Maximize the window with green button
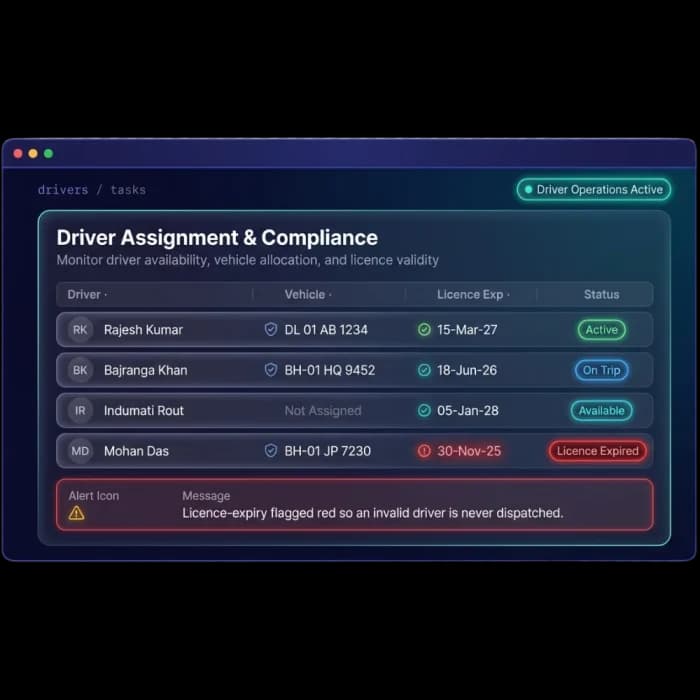700x700 pixels. click(x=48, y=154)
